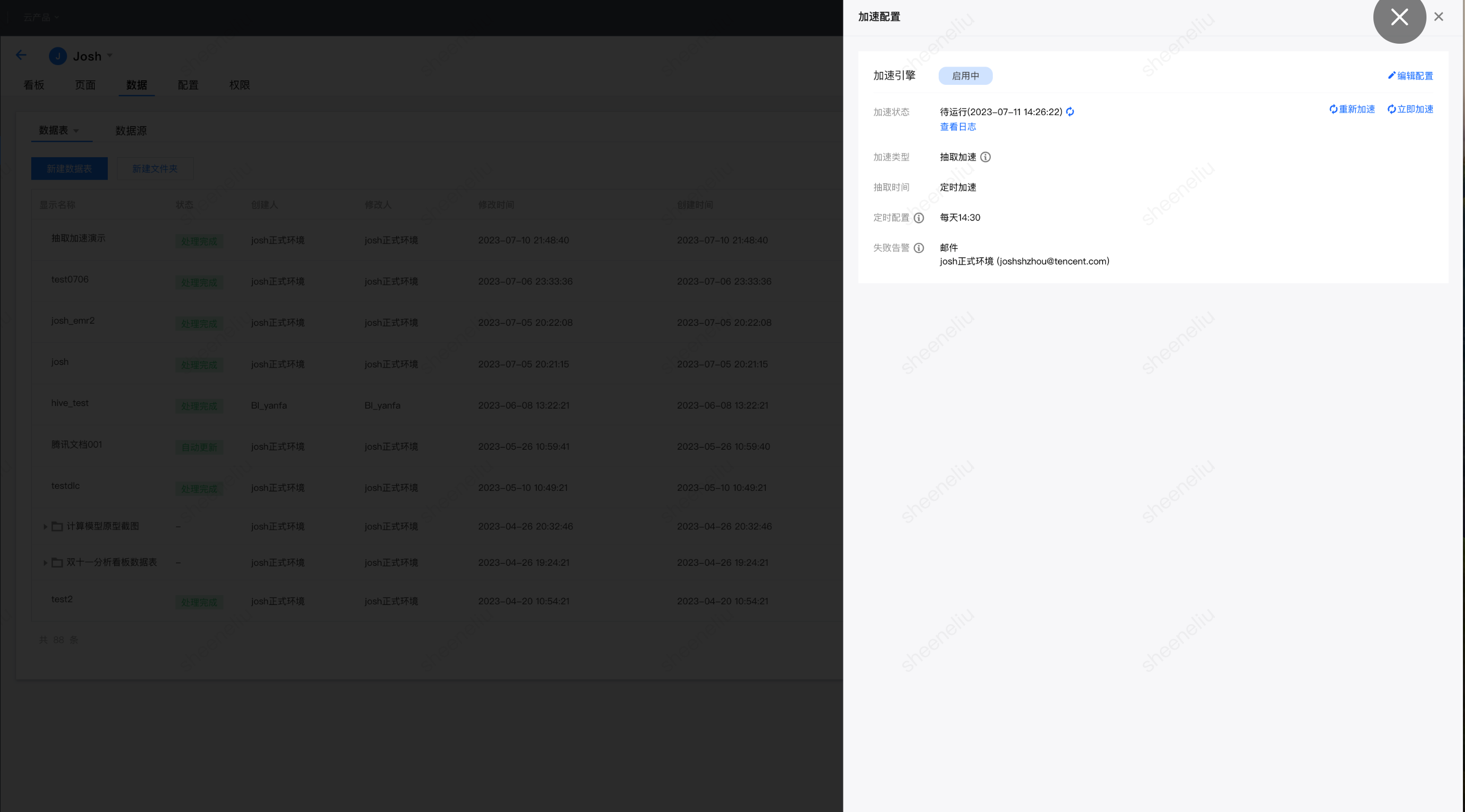Click 编辑配置 pencil link
Viewport: 1465px width, 812px height.
coord(1410,75)
